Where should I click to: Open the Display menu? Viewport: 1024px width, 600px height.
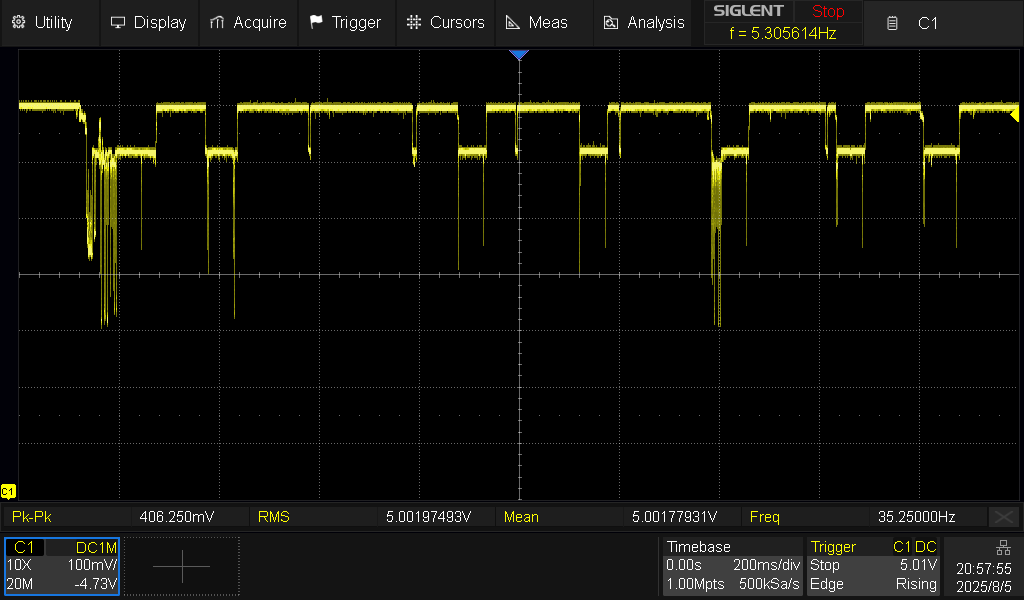[x=148, y=22]
